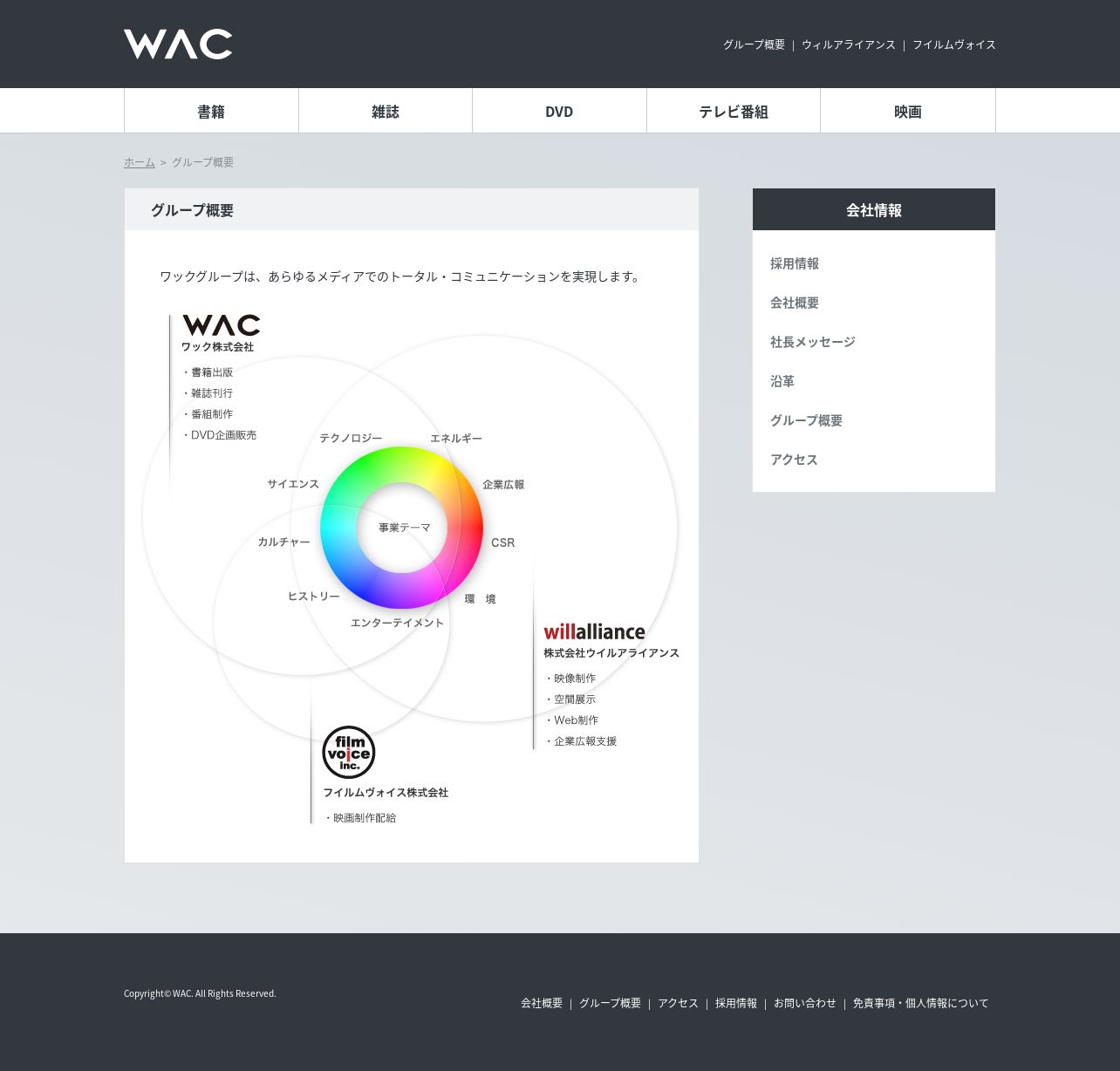Open sidebar item 採用情報
The height and width of the screenshot is (1071, 1120).
795,263
